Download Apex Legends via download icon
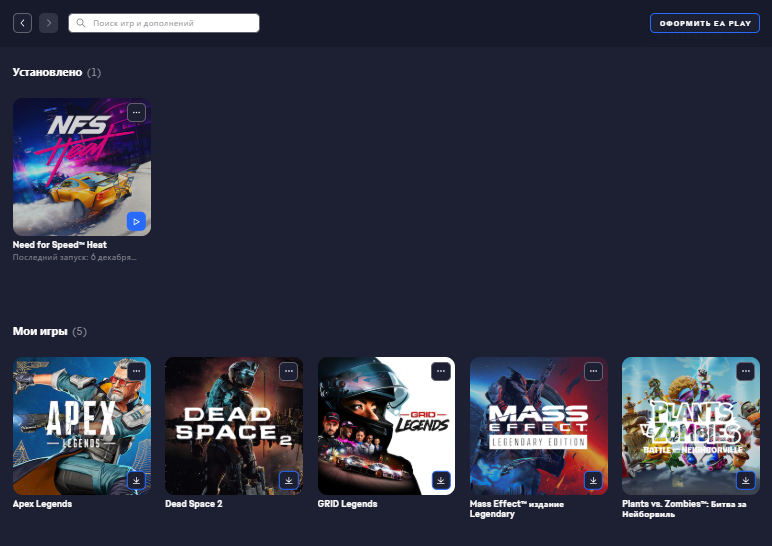 pyautogui.click(x=136, y=480)
